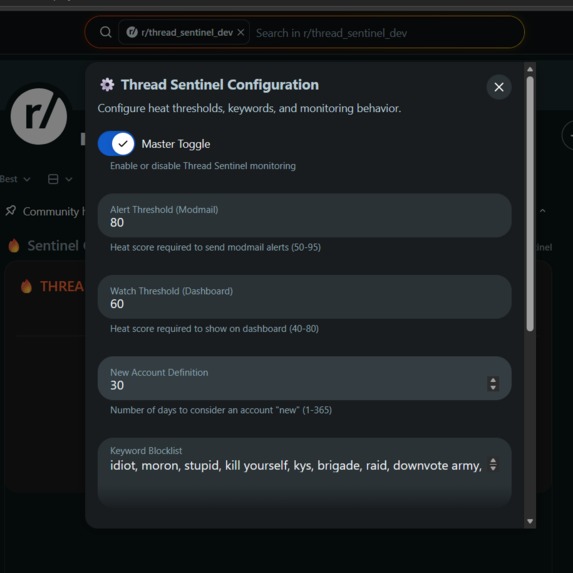Edit the Watch Threshold (Dashboard) field
The width and height of the screenshot is (573, 573).
[x=304, y=297]
